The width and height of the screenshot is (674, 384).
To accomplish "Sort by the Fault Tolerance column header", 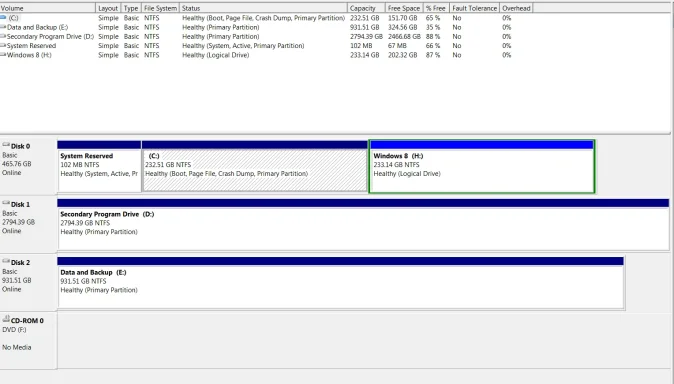I will (x=474, y=8).
